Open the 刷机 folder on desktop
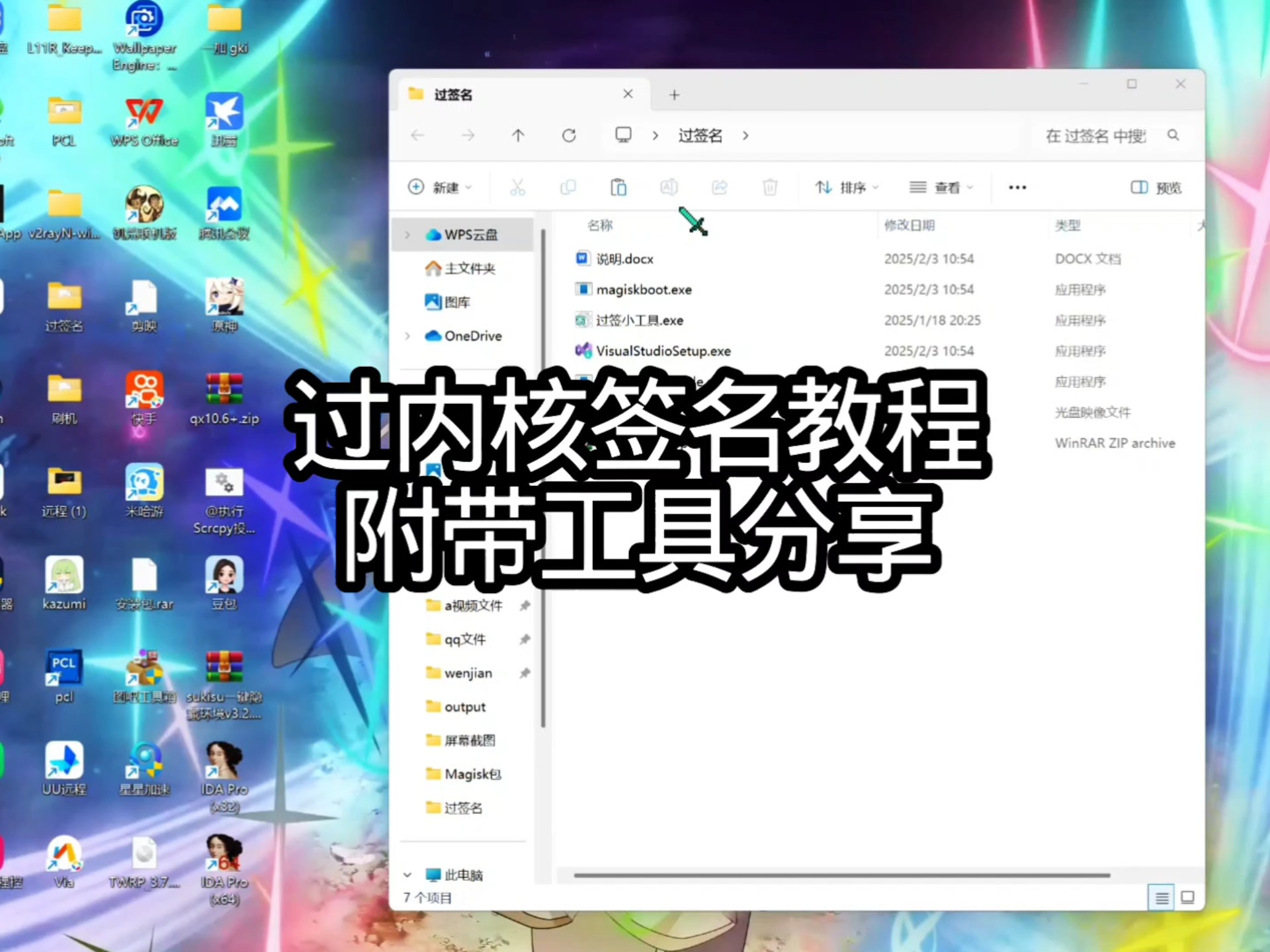 [64, 398]
